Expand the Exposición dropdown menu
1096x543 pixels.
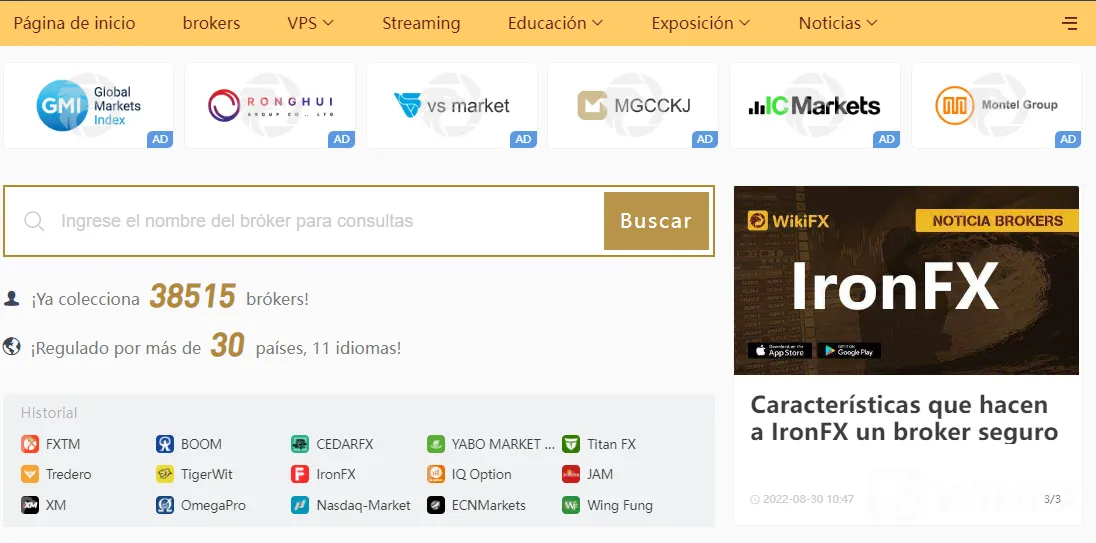tap(700, 23)
